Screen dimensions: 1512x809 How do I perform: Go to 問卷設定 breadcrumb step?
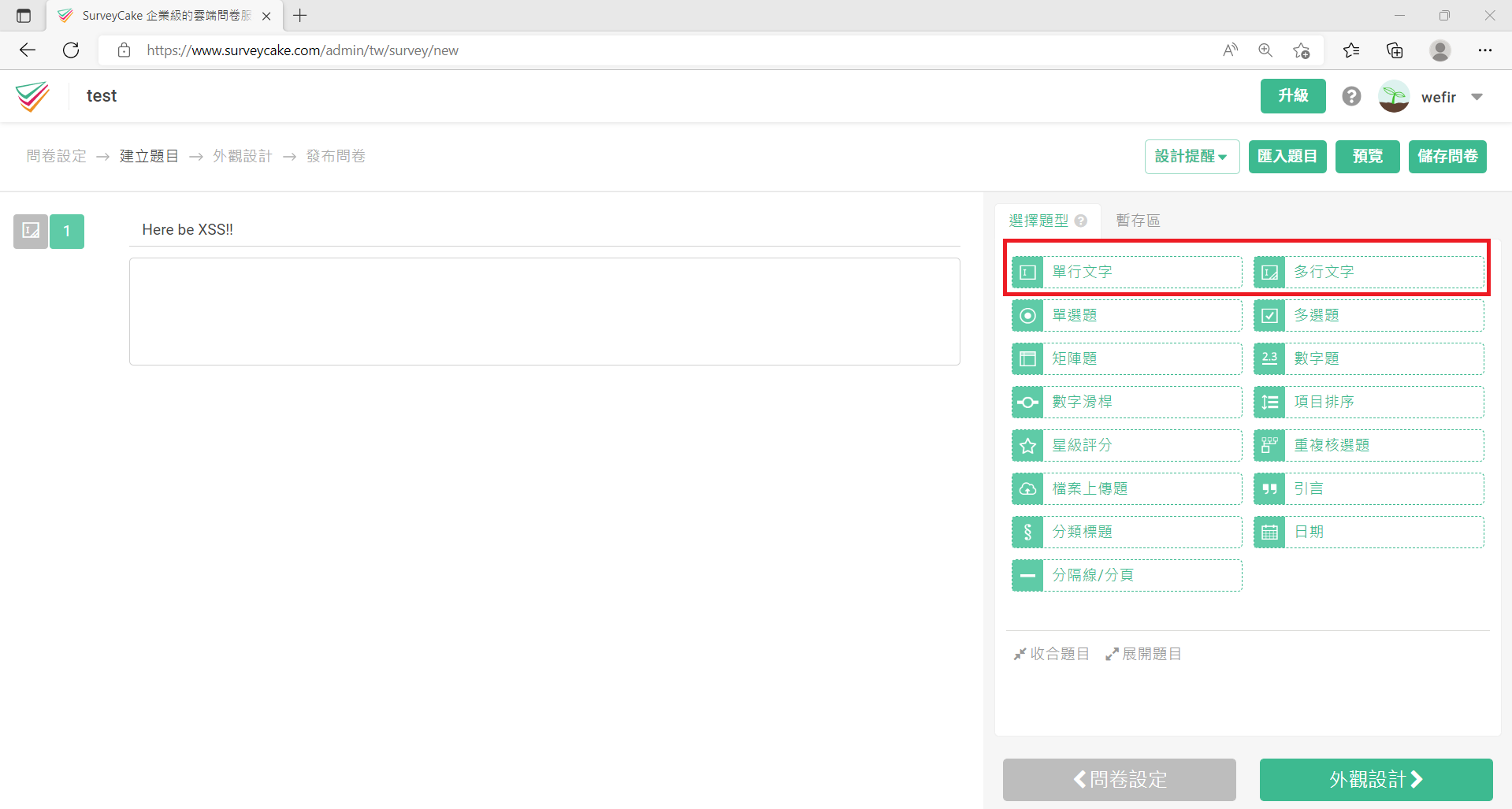click(x=57, y=156)
